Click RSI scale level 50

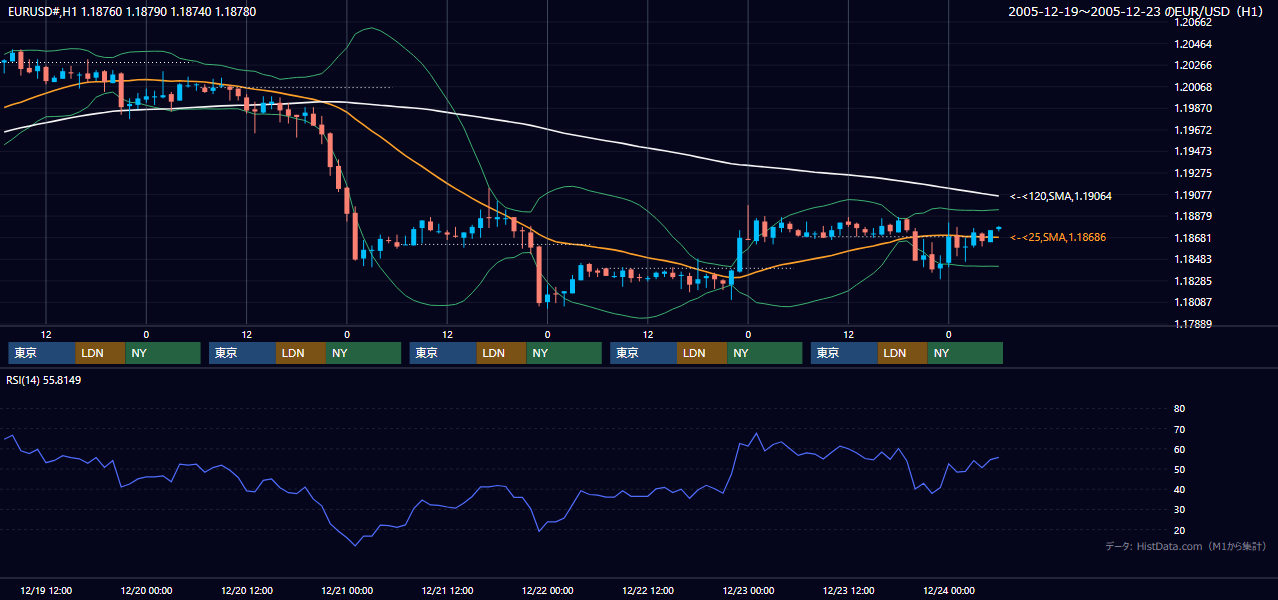1179,469
